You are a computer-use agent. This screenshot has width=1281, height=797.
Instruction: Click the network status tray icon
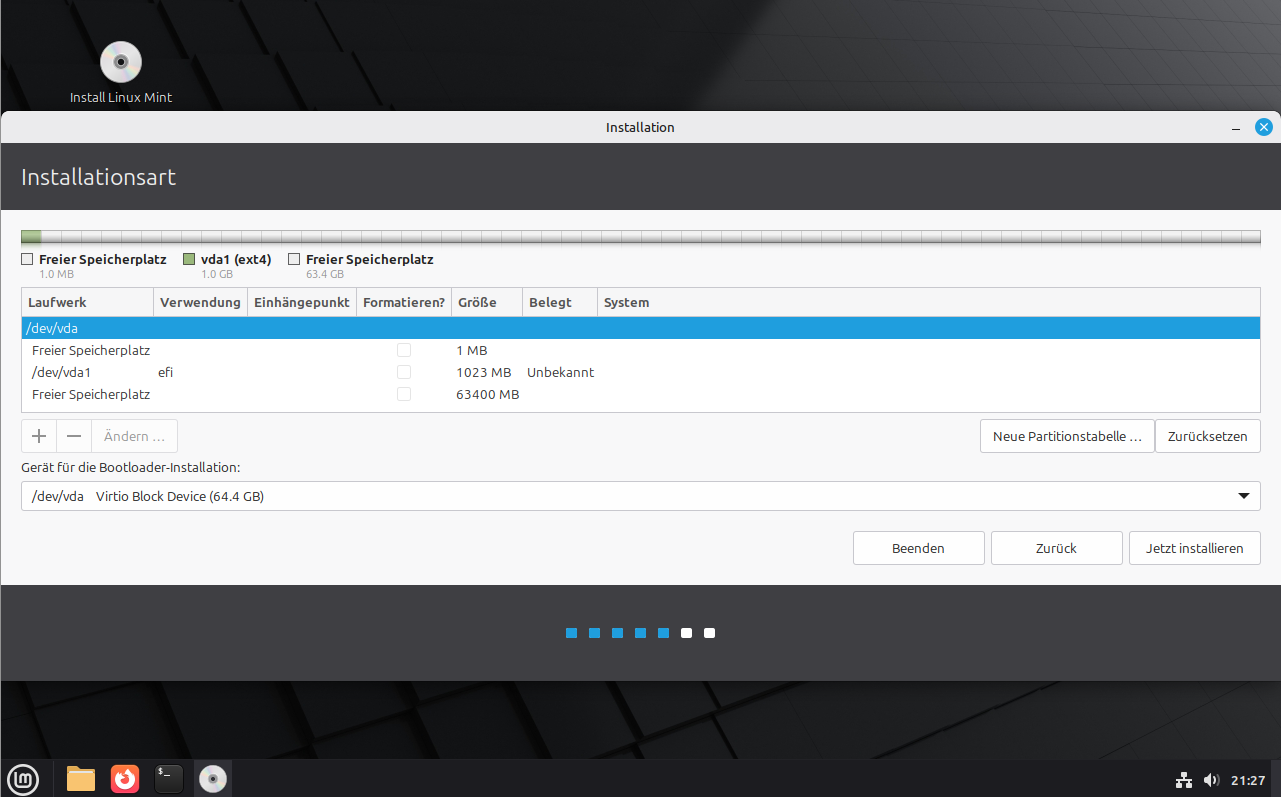pos(1184,780)
